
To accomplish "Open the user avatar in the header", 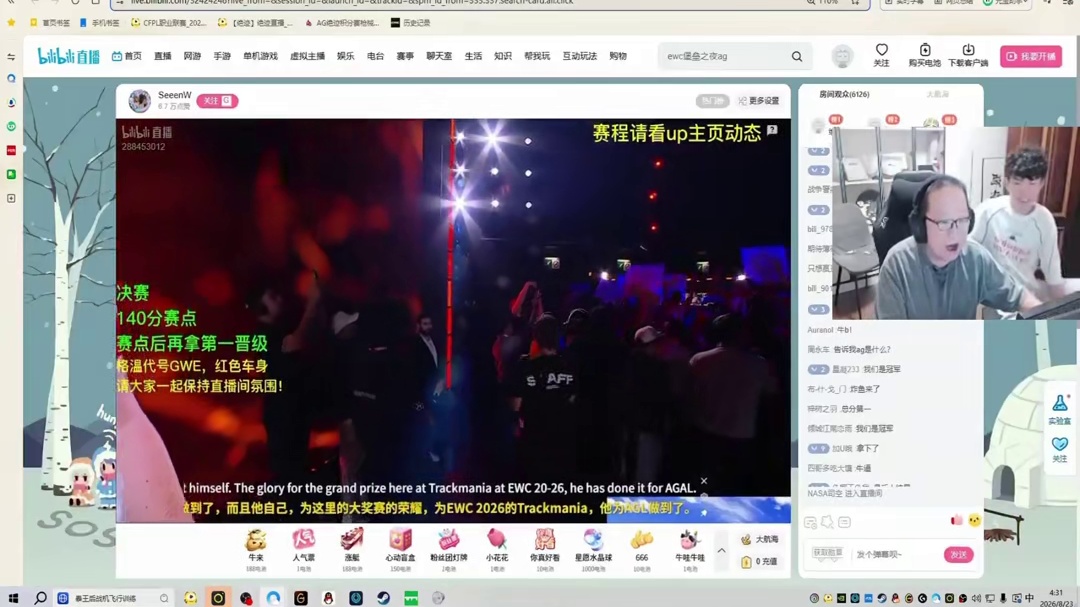I will coord(842,56).
